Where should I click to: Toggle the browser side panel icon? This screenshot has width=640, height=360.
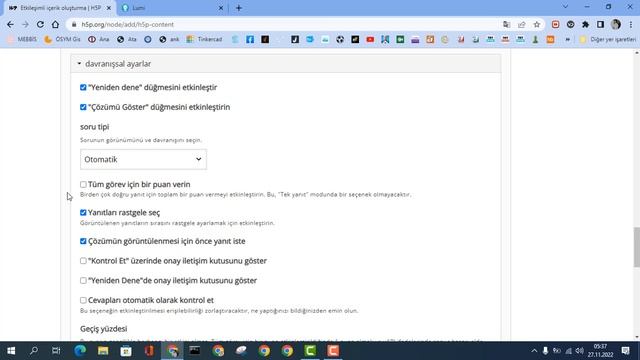click(600, 24)
